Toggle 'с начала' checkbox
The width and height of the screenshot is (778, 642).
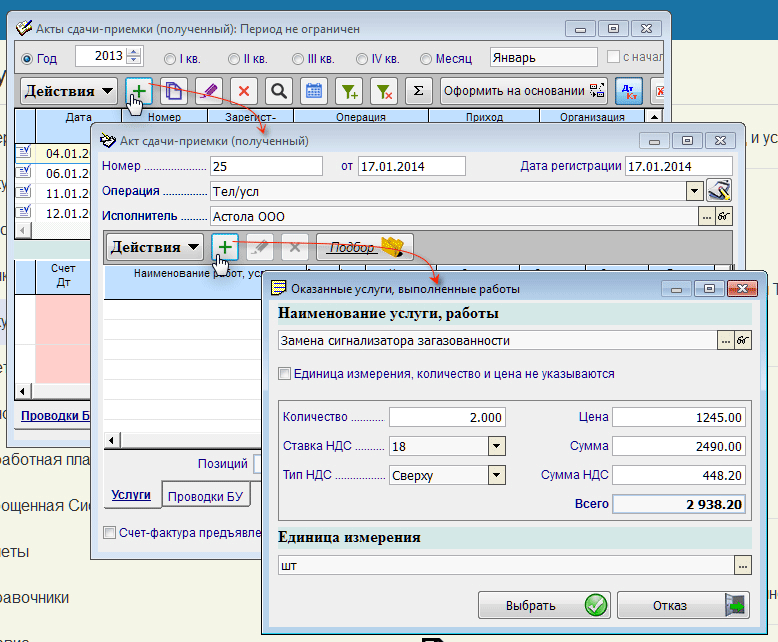tap(613, 57)
